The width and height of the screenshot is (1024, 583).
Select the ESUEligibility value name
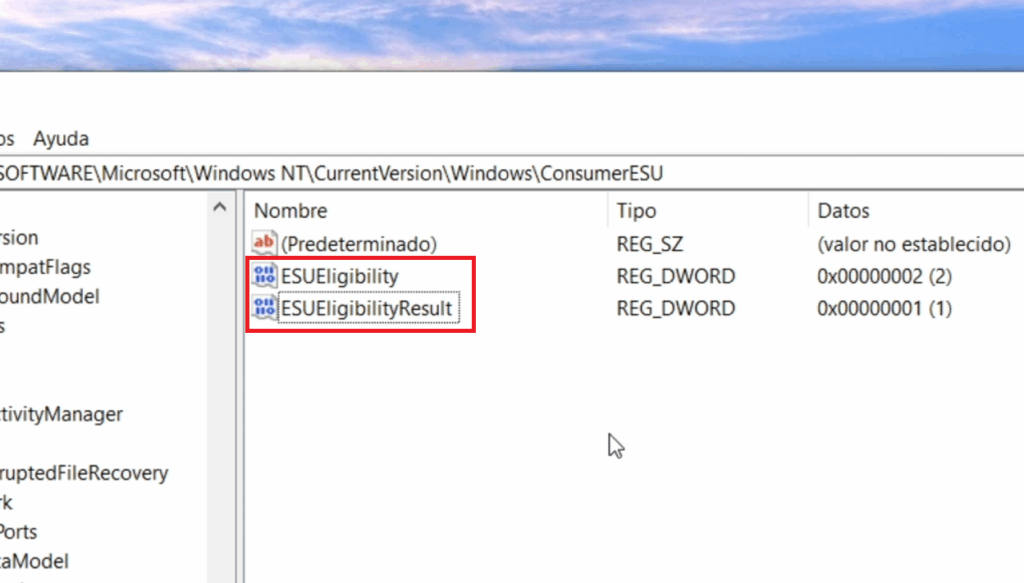(339, 276)
